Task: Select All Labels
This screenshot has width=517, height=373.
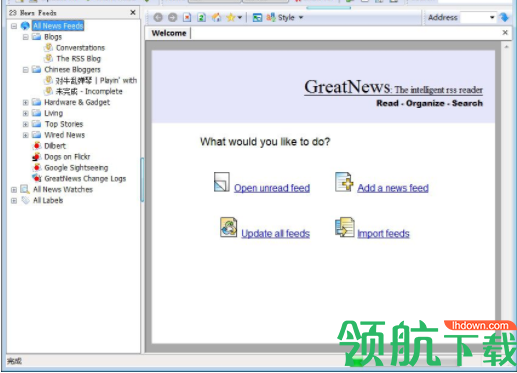Action: 48,200
